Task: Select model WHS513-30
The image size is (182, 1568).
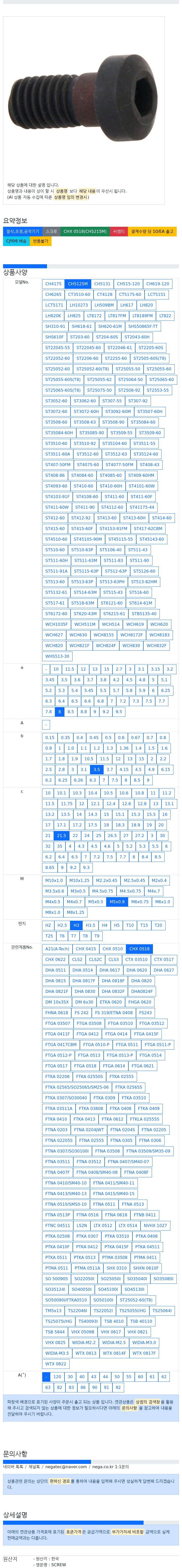Action: click(57, 656)
